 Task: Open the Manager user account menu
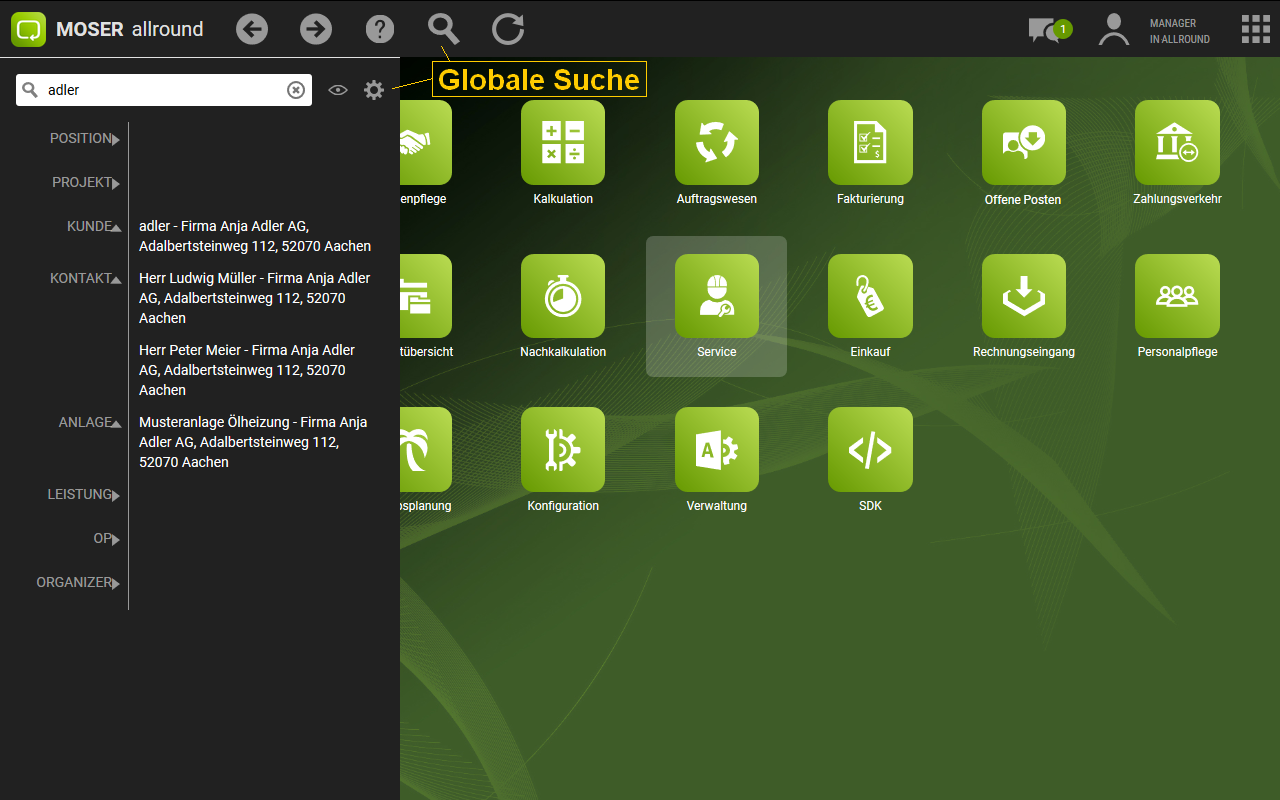[1113, 30]
